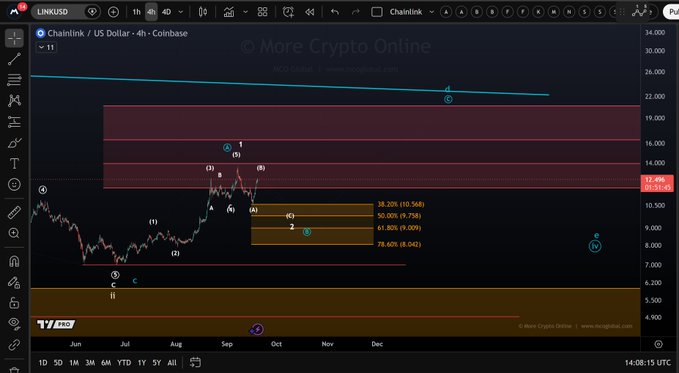Click the link drawings chain icon
Screen dimensions: 679x373
coord(14,345)
